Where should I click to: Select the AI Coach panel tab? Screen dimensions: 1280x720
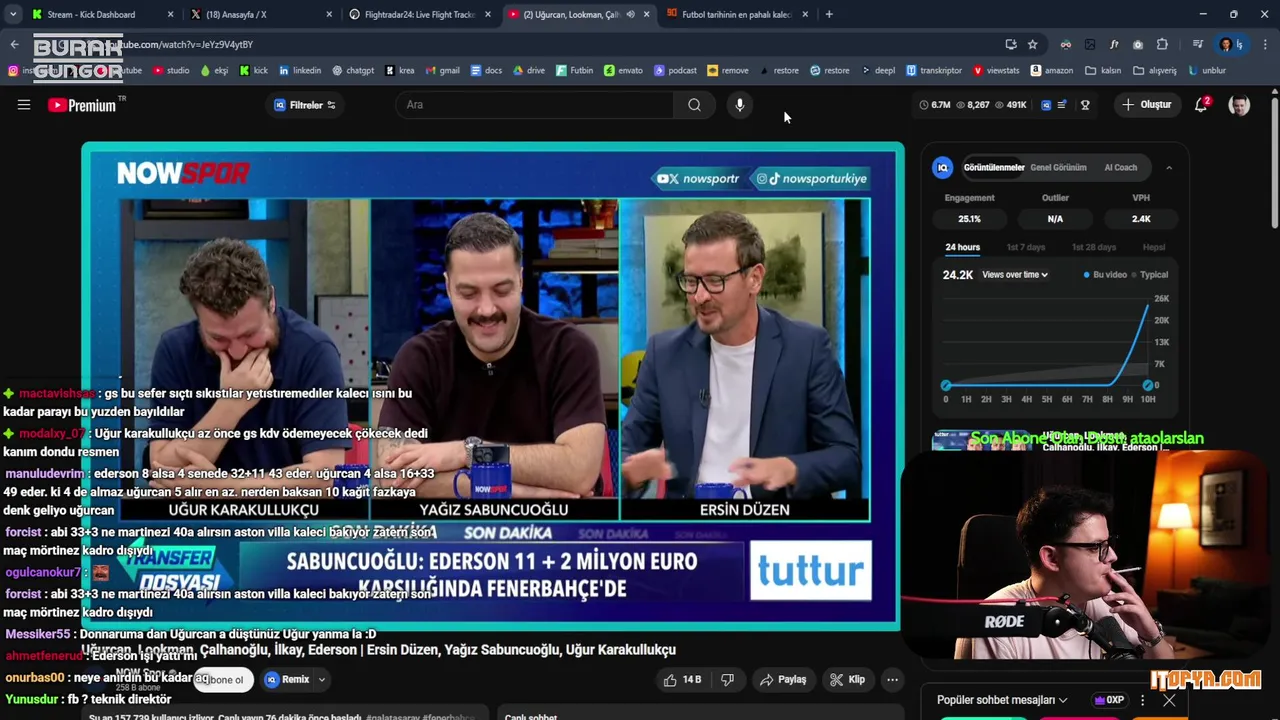(x=1120, y=168)
